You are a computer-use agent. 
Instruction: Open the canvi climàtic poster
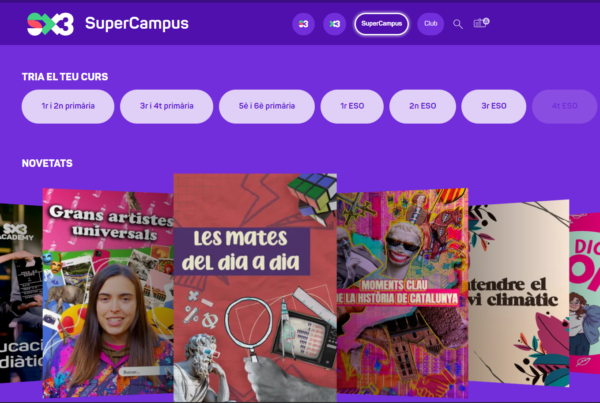point(519,293)
